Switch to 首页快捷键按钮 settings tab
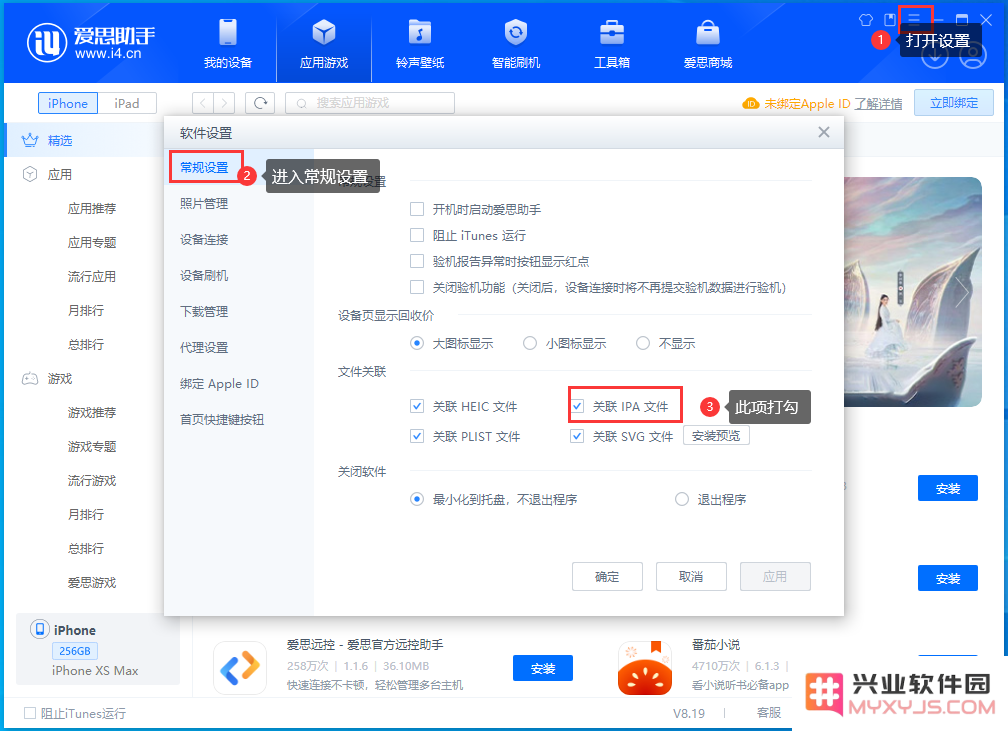Viewport: 1008px width, 731px height. (x=222, y=420)
